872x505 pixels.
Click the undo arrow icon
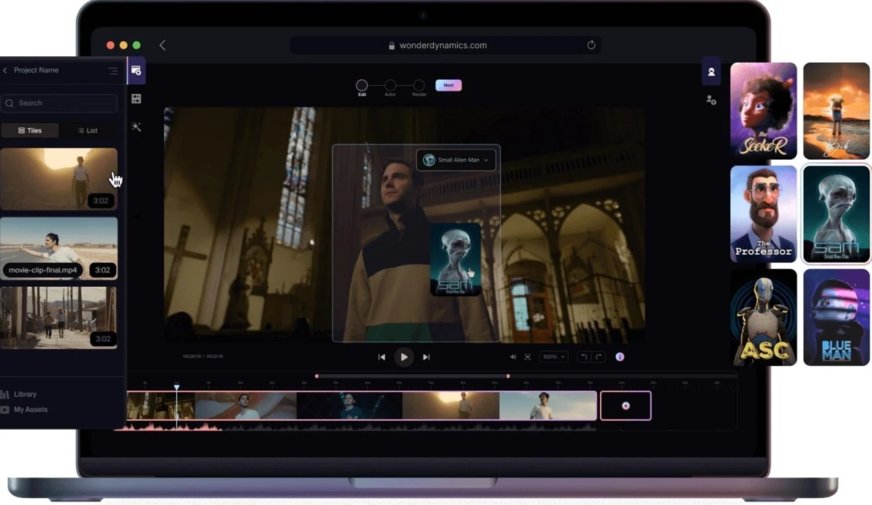[584, 357]
